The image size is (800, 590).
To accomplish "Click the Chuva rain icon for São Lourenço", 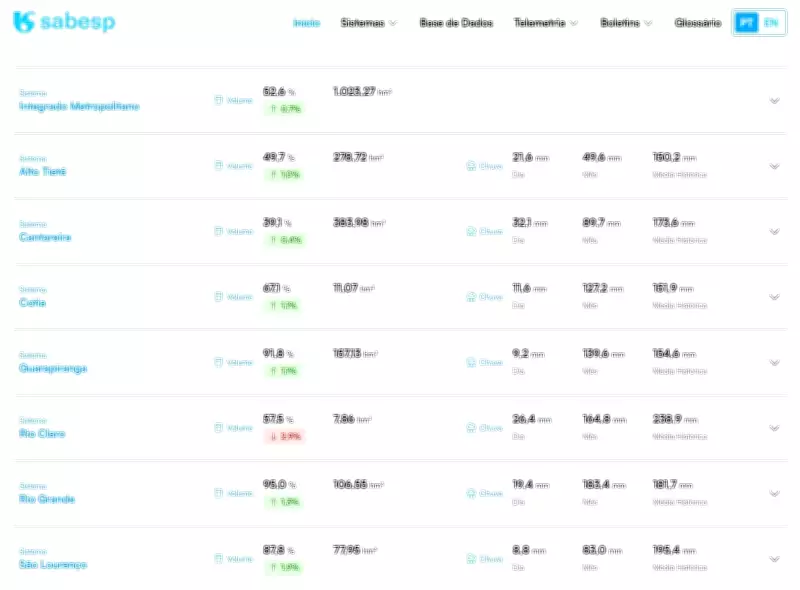I will [471, 558].
